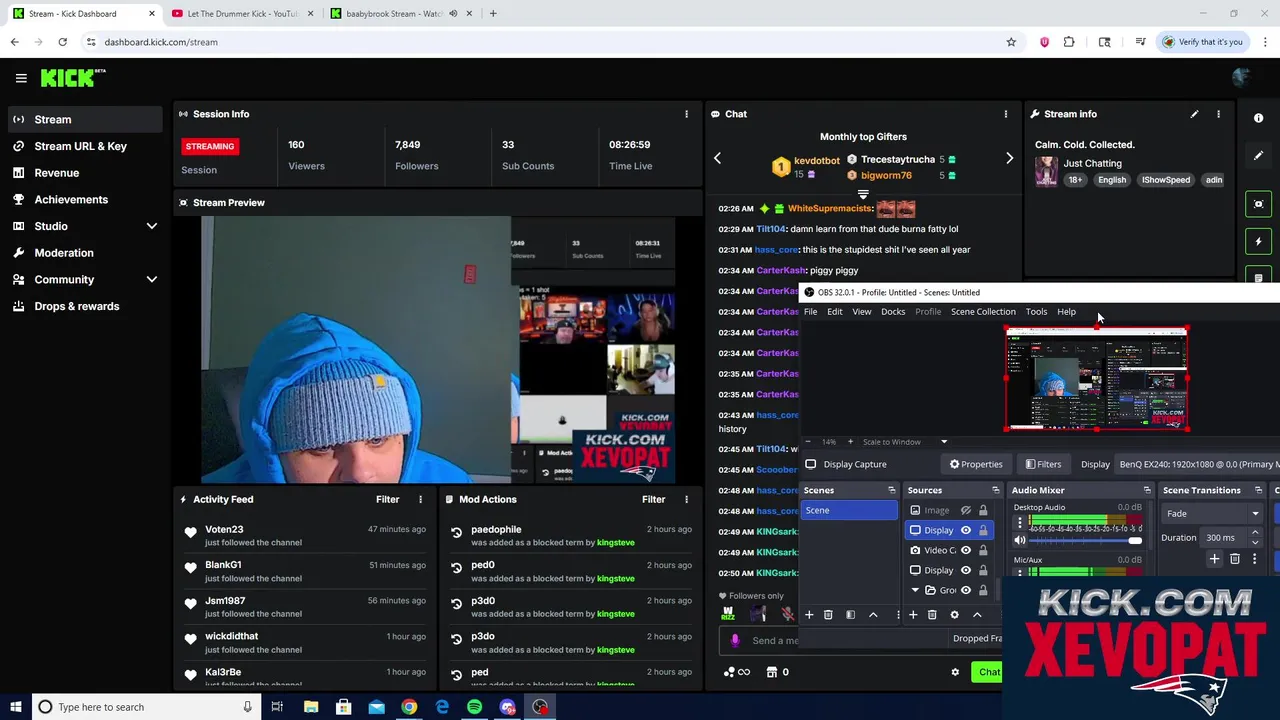Edit Stream info with pencil icon

click(1194, 114)
